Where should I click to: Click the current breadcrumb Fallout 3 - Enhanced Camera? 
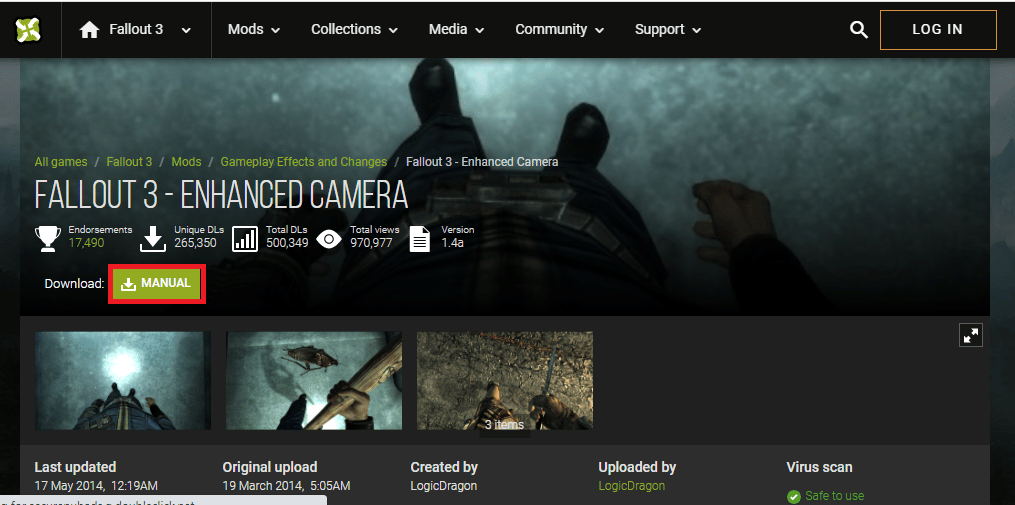482,162
